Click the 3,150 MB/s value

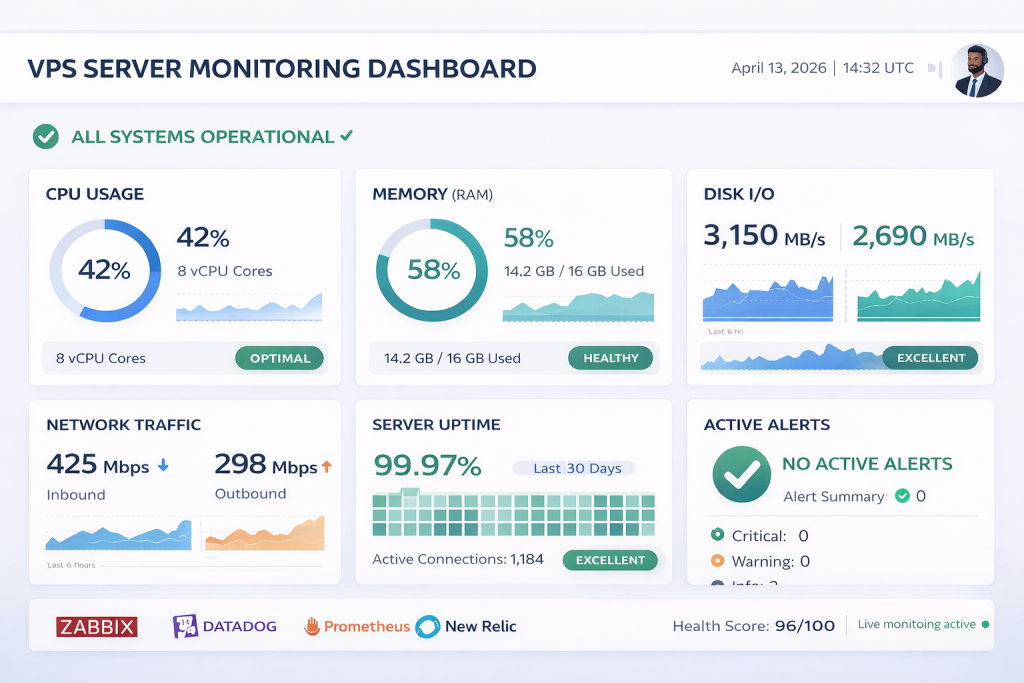tap(764, 236)
